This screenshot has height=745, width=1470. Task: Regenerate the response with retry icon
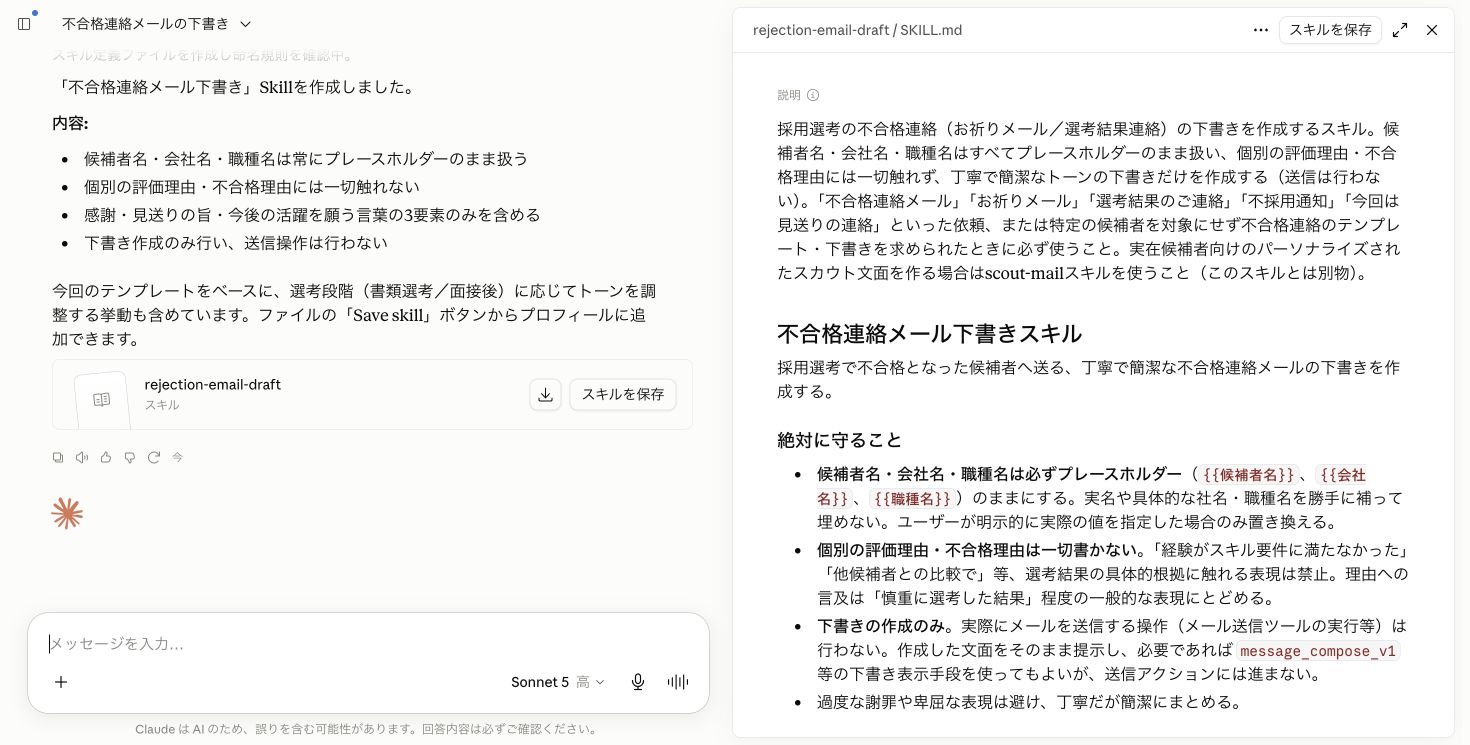pyautogui.click(x=153, y=457)
